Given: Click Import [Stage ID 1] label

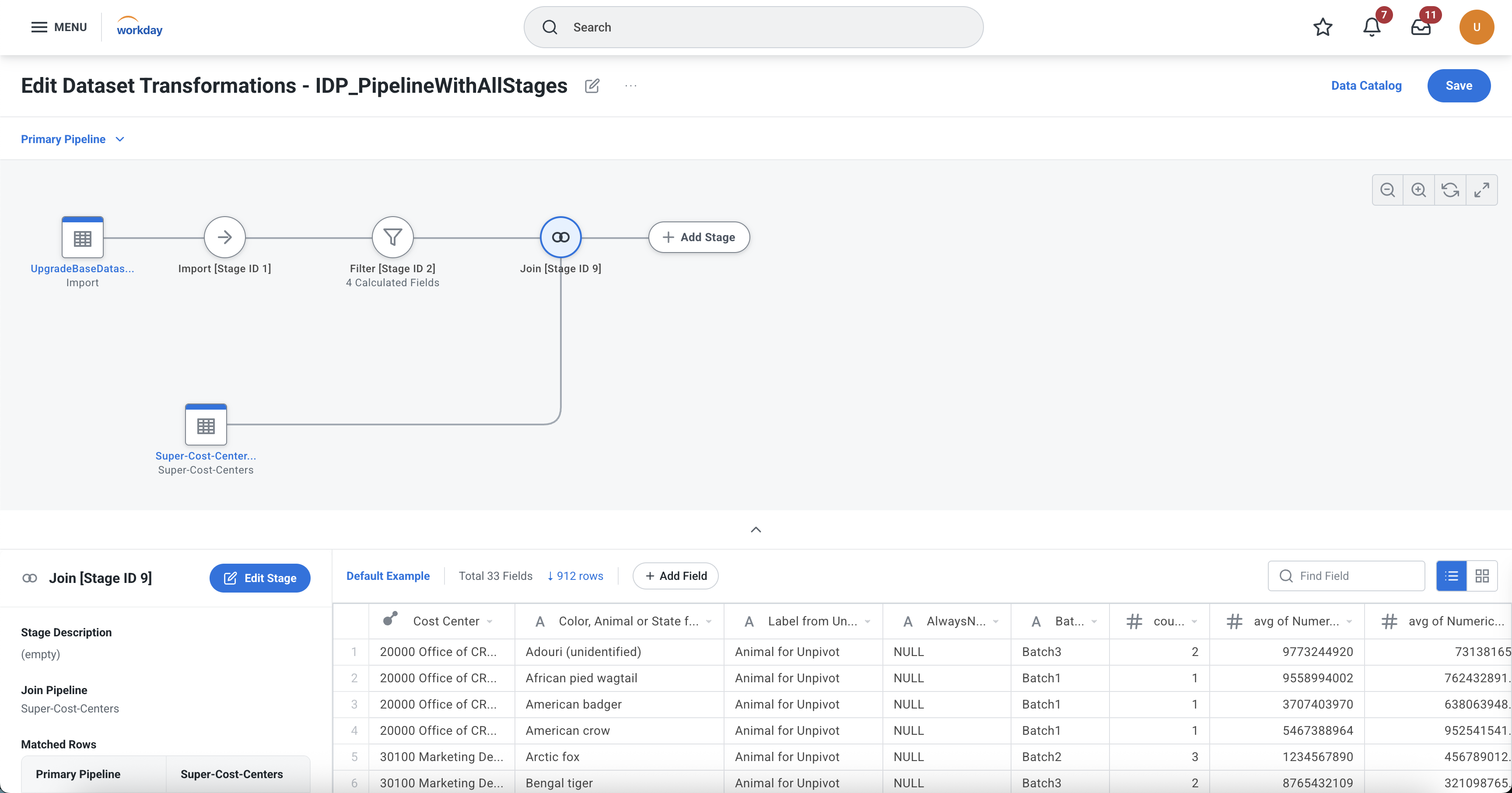Looking at the screenshot, I should click(x=225, y=268).
